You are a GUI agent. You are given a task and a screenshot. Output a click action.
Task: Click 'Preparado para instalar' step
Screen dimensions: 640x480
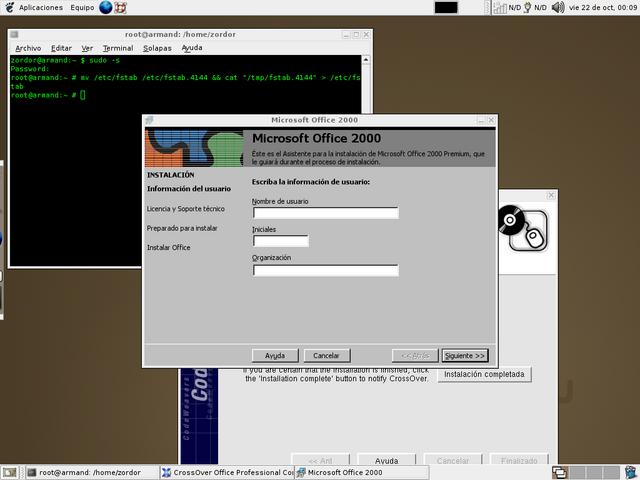click(182, 228)
